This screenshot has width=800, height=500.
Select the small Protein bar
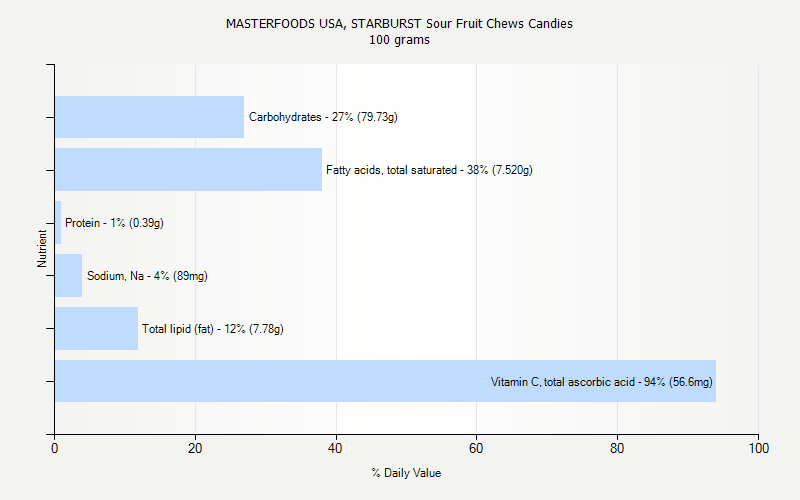pos(58,223)
